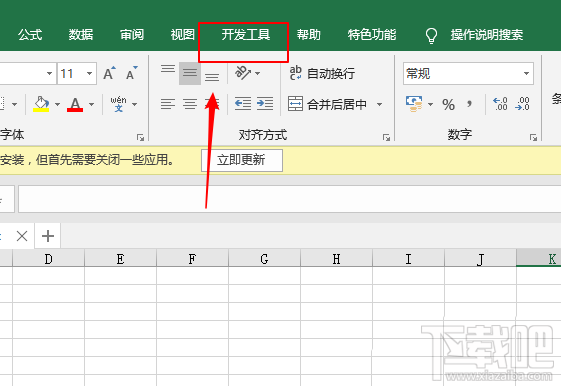Apply accounting number format icon
Viewport: 561px width, 386px height.
(414, 104)
